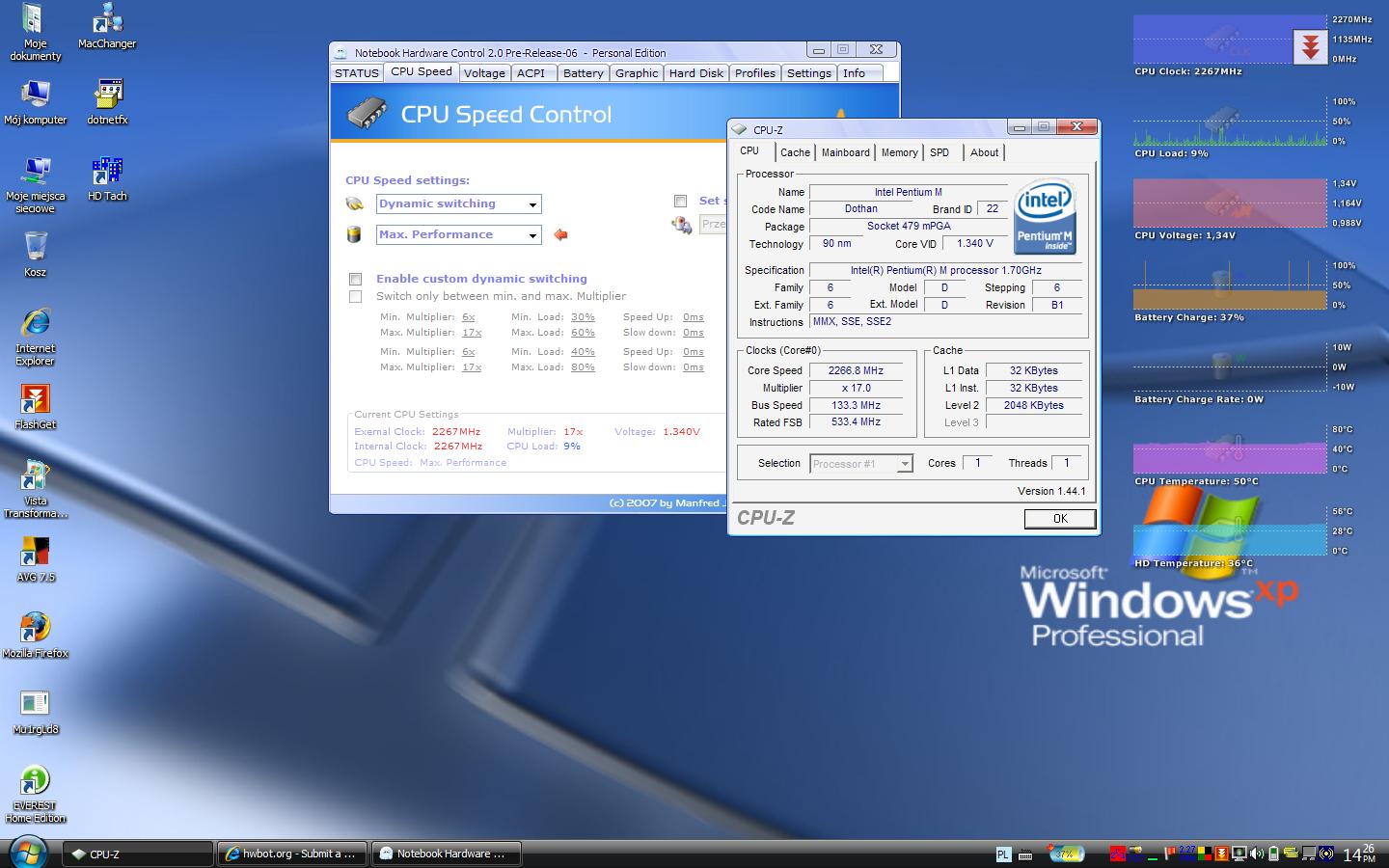Switch to CPU-Z Memory tab

pyautogui.click(x=899, y=152)
